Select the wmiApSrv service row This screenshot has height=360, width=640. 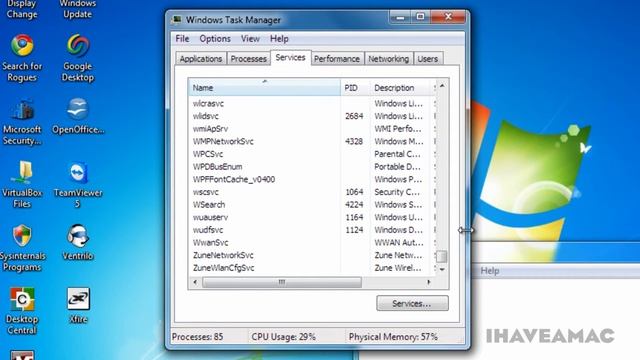point(312,129)
